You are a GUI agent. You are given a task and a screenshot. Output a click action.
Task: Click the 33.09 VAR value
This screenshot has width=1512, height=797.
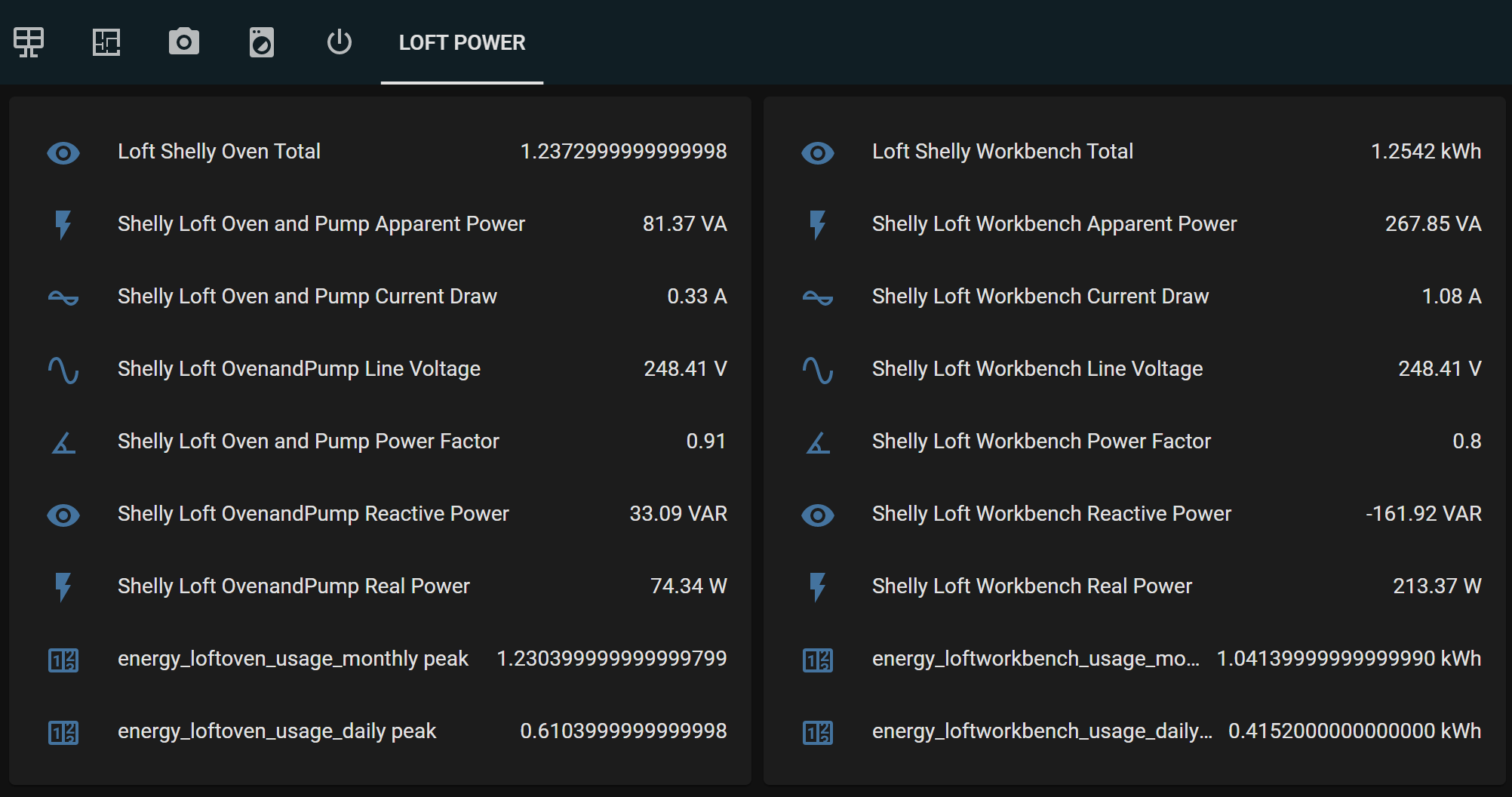[678, 514]
